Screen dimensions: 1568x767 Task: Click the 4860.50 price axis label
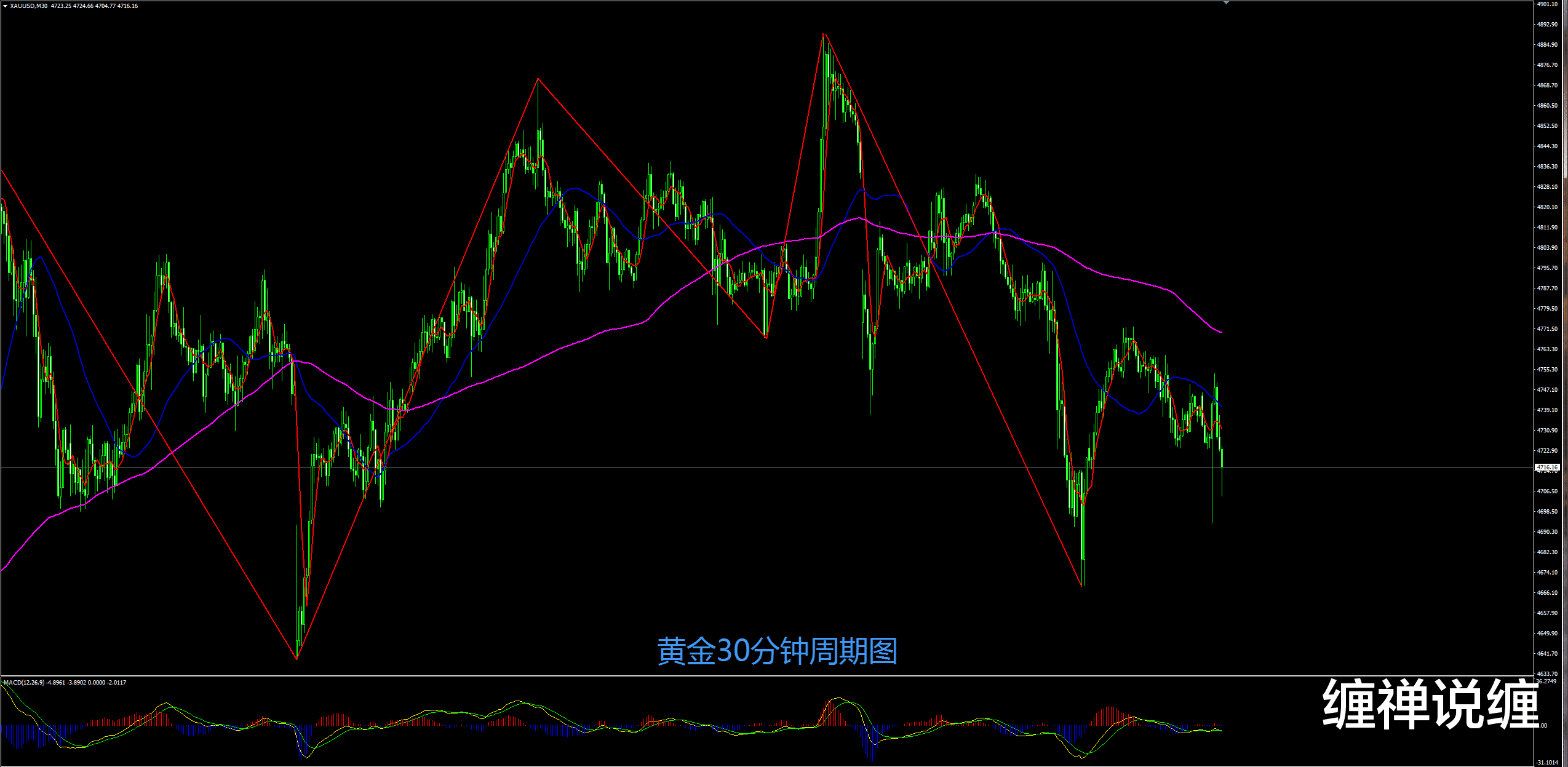click(x=1548, y=106)
